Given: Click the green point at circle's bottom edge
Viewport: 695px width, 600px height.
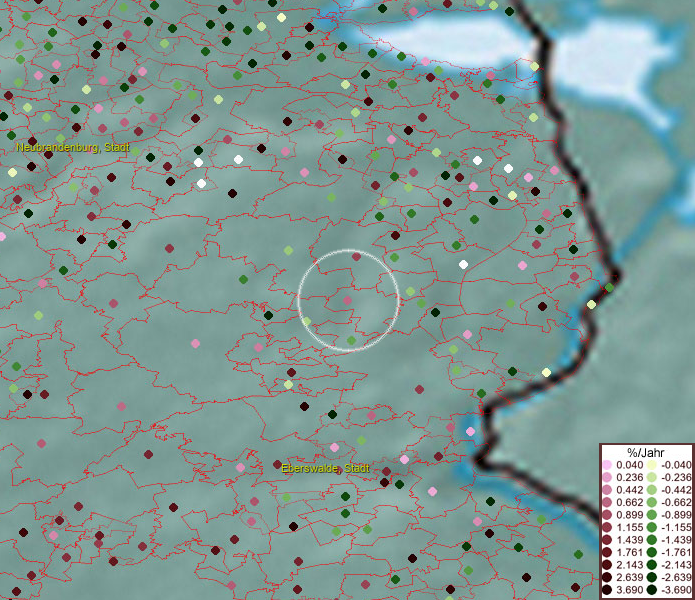Looking at the screenshot, I should tap(351, 341).
